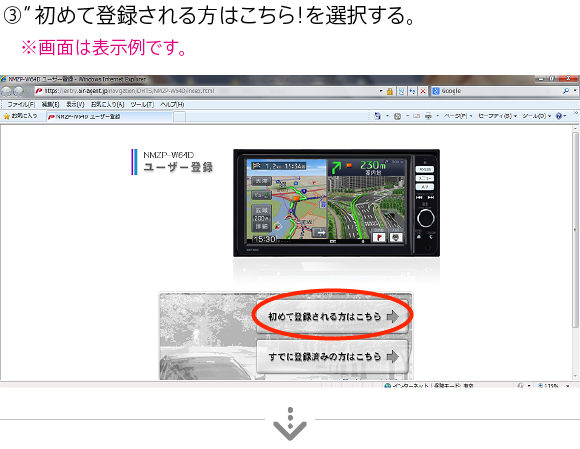Image resolution: width=580 pixels, height=449 pixels.
Task: Open the 編集(E) menu
Action: click(x=50, y=105)
